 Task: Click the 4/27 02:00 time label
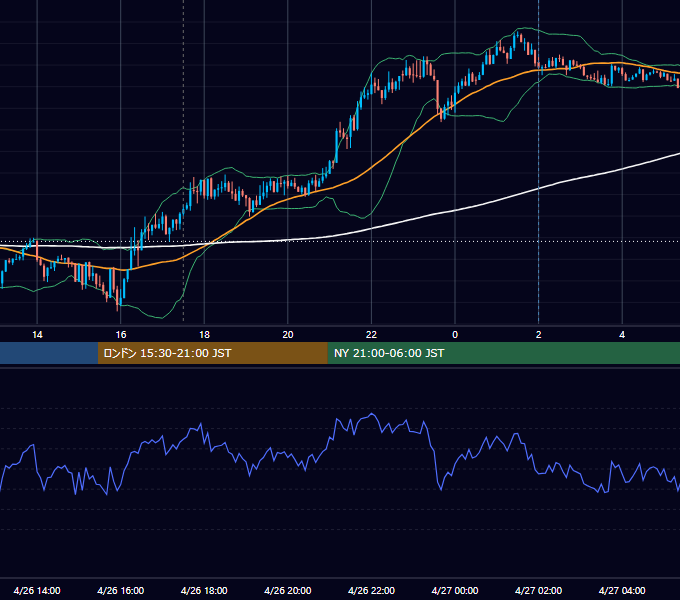coord(538,590)
